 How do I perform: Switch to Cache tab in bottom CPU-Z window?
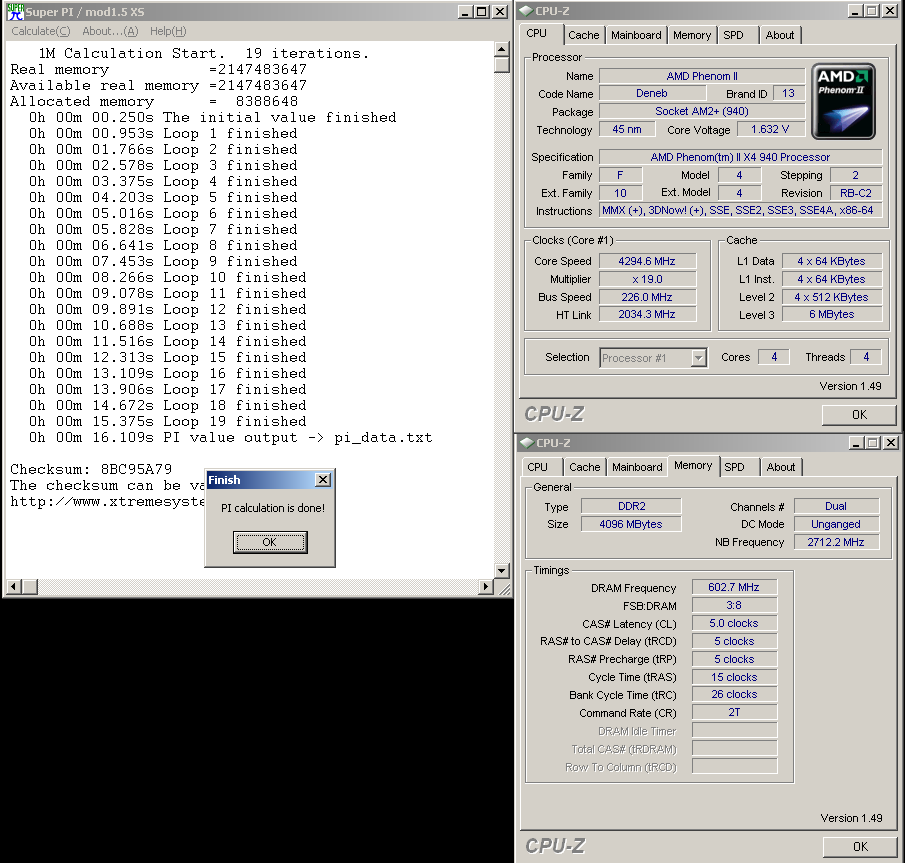point(585,467)
